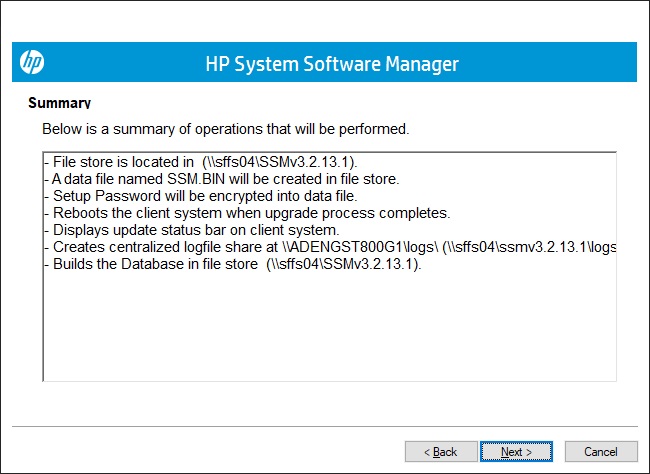Click the HP logo in the header

pos(32,63)
